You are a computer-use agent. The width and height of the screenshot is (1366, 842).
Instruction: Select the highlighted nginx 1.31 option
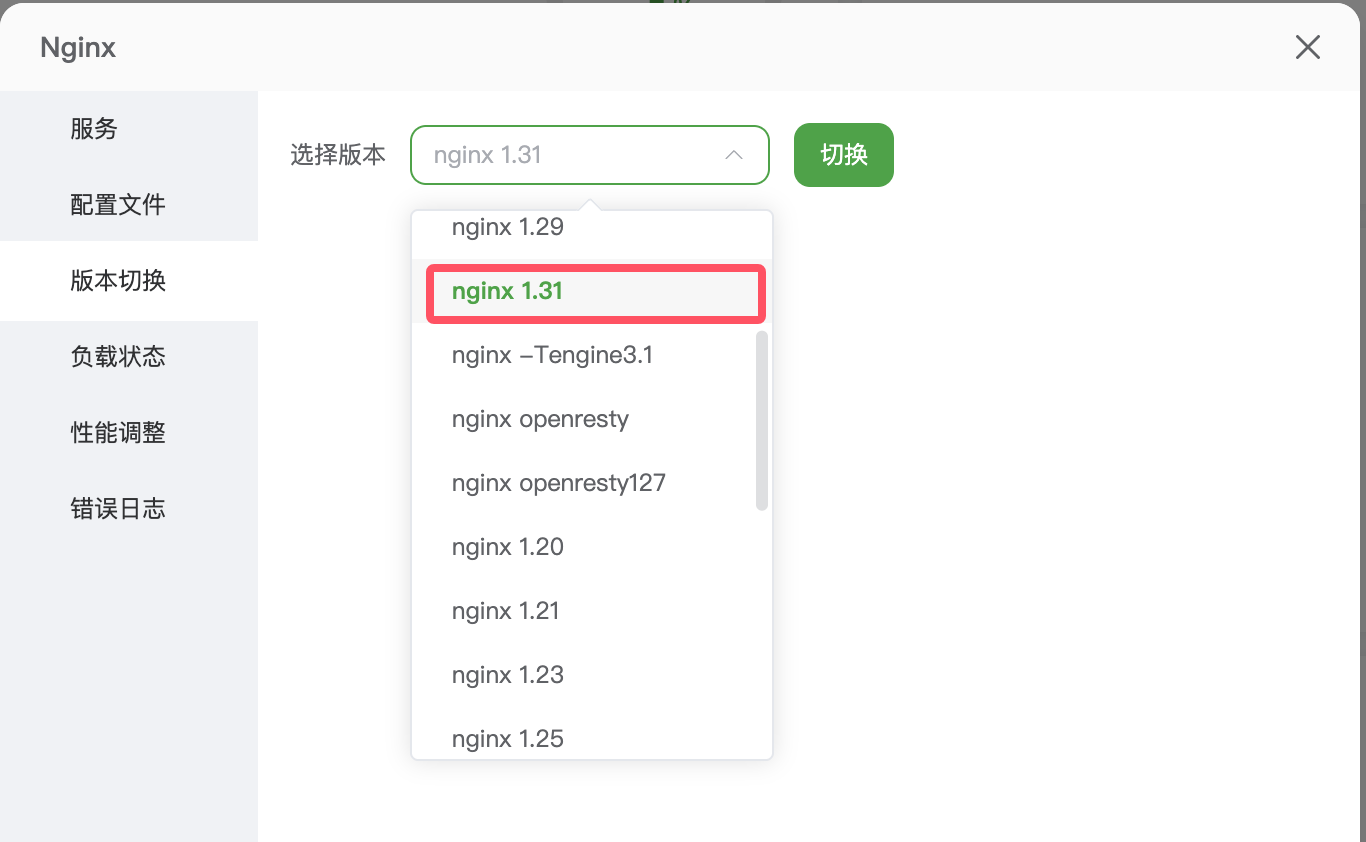click(x=592, y=291)
